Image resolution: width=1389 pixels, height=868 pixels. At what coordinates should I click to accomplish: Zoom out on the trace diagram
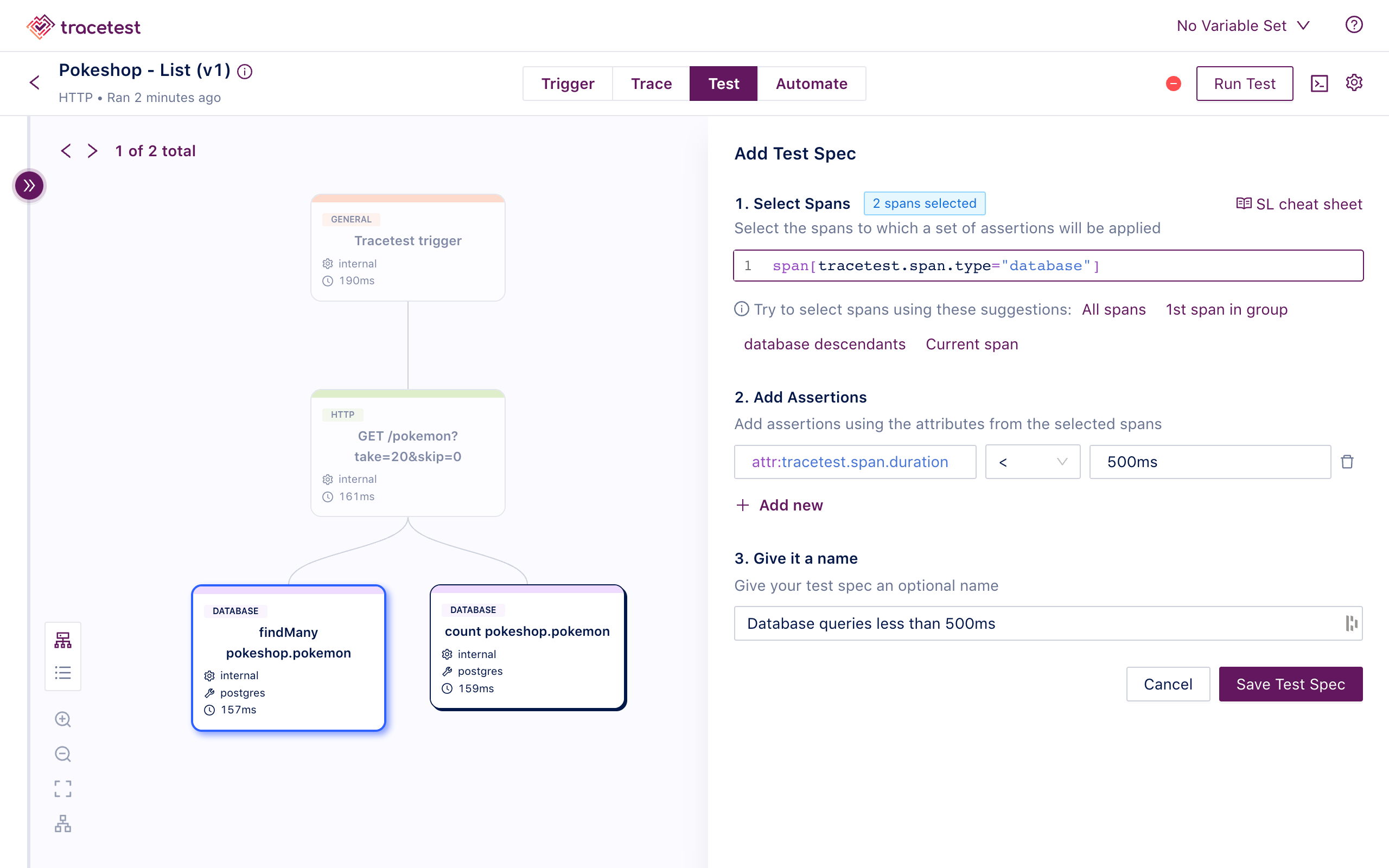(x=63, y=754)
